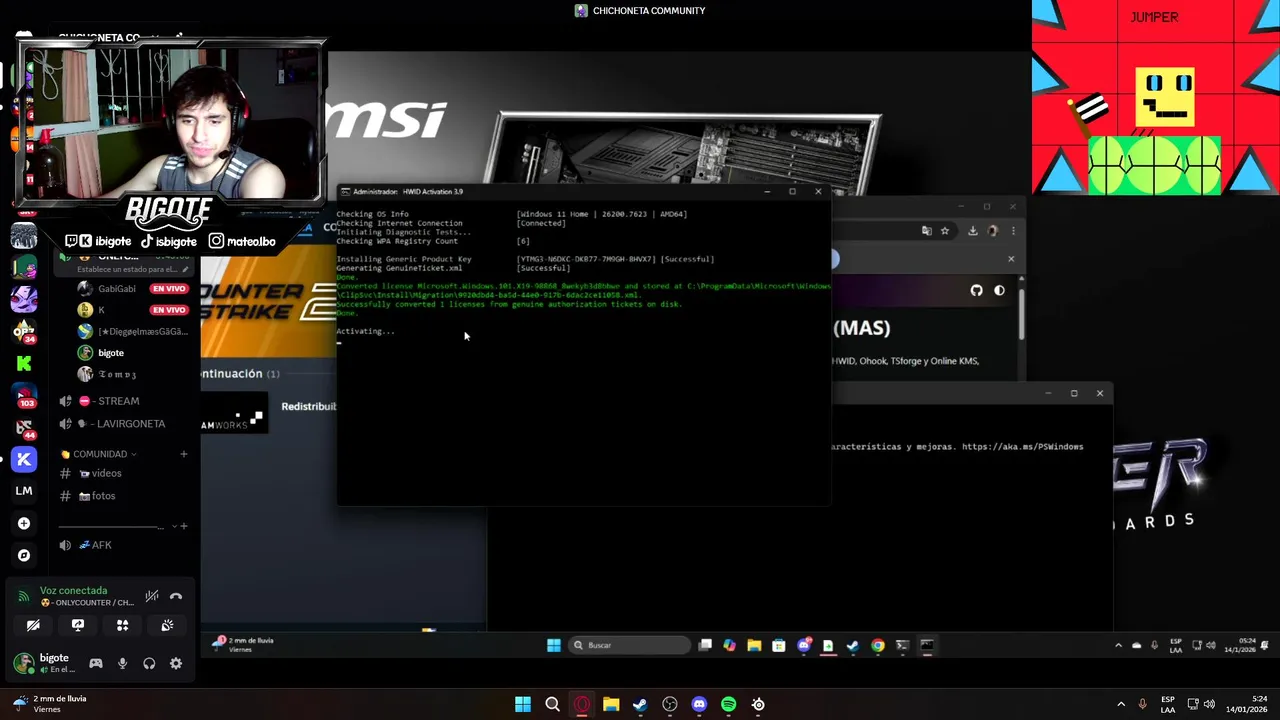Open Discord activities button

[122, 625]
